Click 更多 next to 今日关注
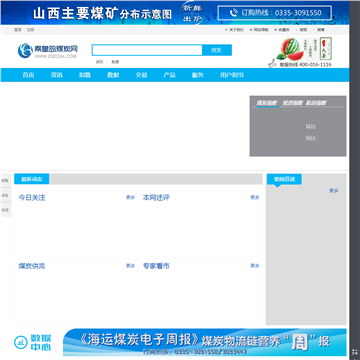 pyautogui.click(x=130, y=197)
